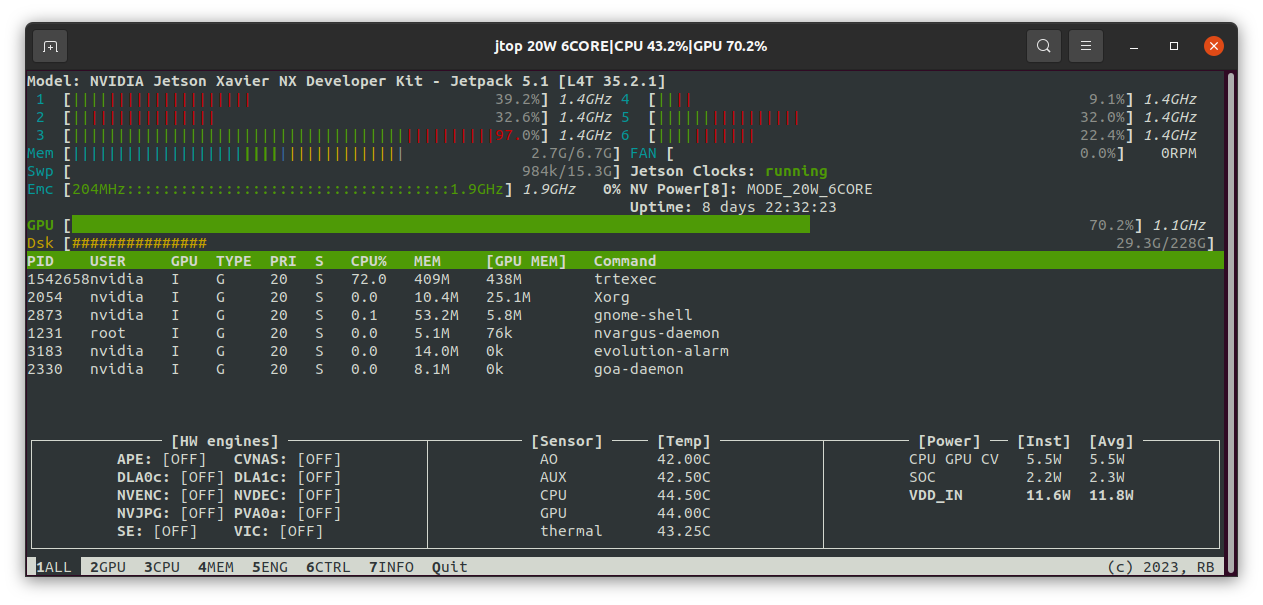Image resolution: width=1263 pixels, height=605 pixels.
Task: View the 7INFO tab
Action: (391, 567)
